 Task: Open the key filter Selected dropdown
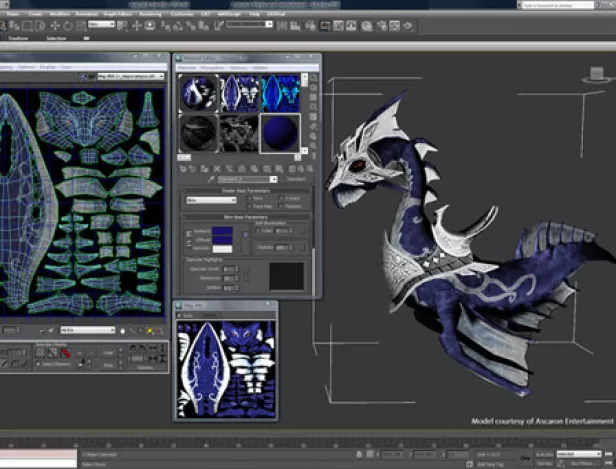click(579, 454)
